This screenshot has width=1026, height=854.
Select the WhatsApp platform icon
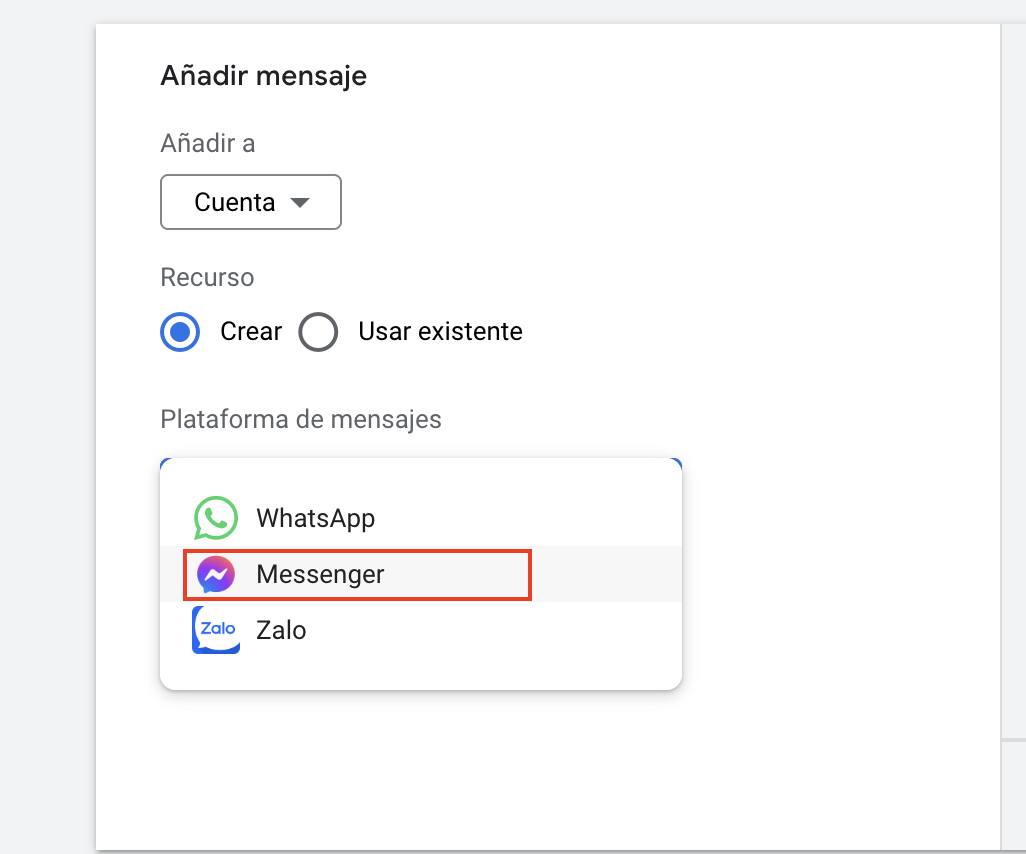click(215, 518)
